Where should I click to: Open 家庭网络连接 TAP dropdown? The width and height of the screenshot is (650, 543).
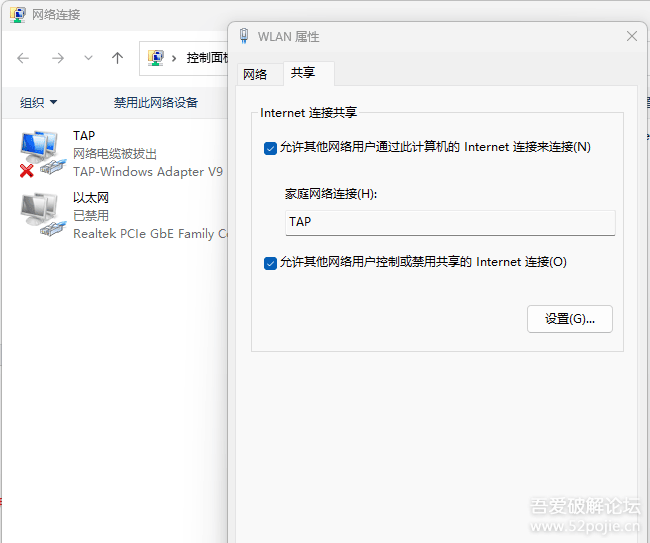(x=450, y=223)
